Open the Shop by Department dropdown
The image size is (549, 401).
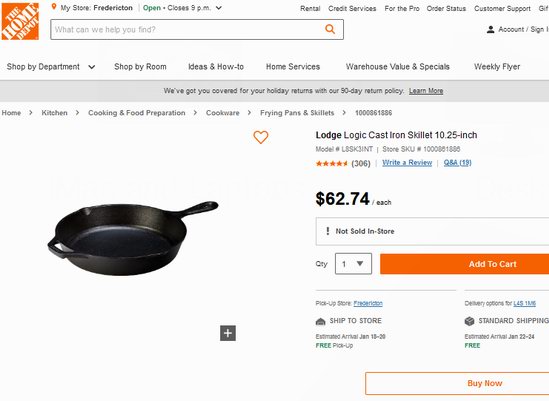(x=51, y=67)
